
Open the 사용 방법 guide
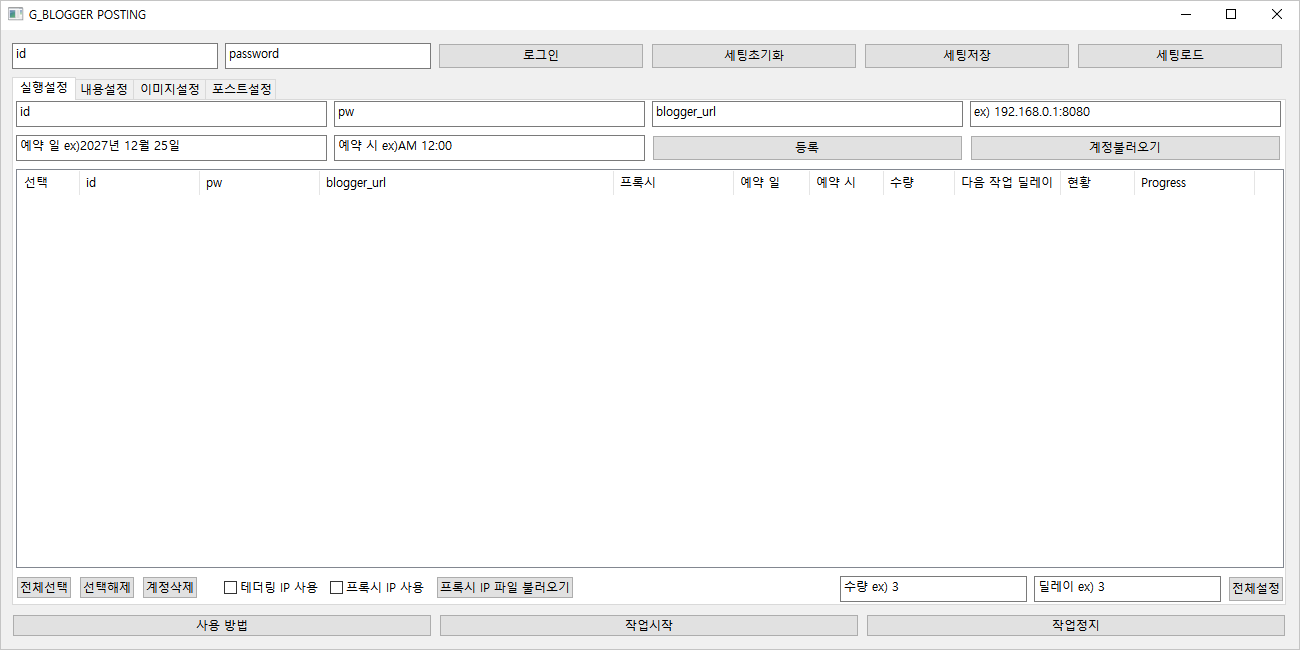coord(221,626)
